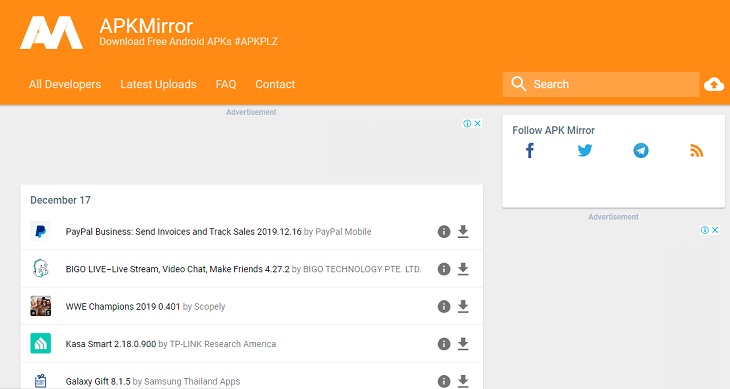730x389 pixels.
Task: Show info for BIGO LIVE
Action: click(x=444, y=269)
